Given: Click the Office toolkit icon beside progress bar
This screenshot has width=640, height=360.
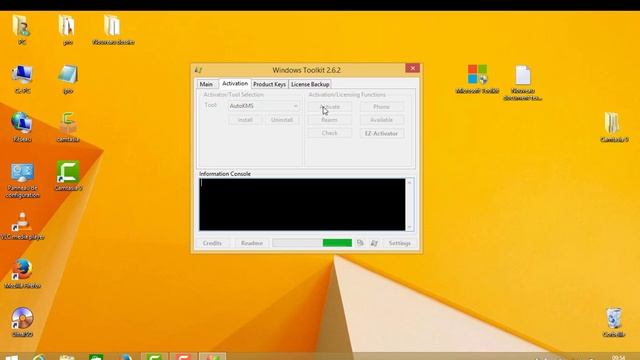Looking at the screenshot, I should pos(360,243).
